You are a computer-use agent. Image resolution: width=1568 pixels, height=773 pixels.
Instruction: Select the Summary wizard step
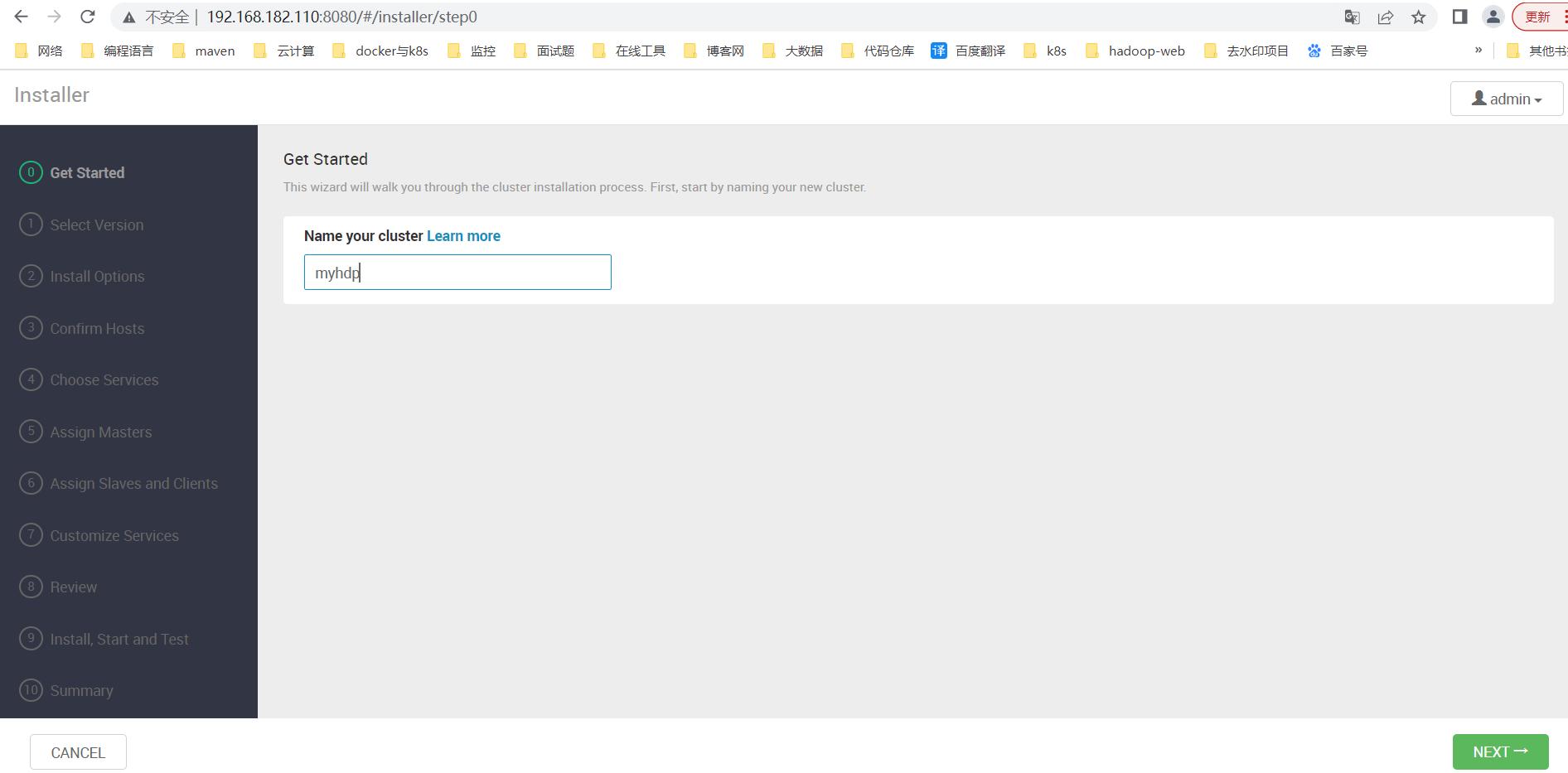click(x=66, y=690)
